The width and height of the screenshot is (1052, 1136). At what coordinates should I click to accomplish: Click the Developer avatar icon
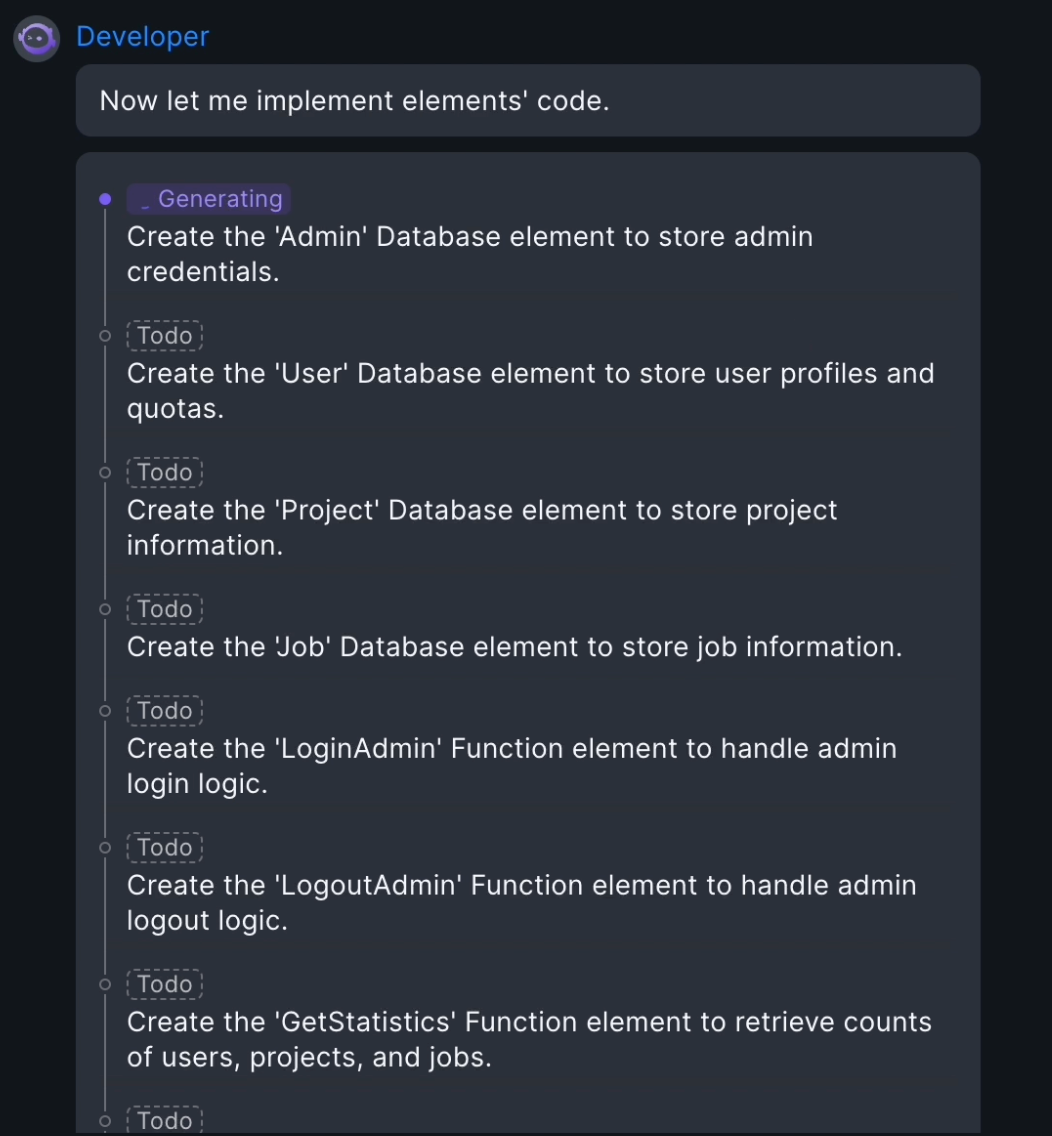point(37,38)
